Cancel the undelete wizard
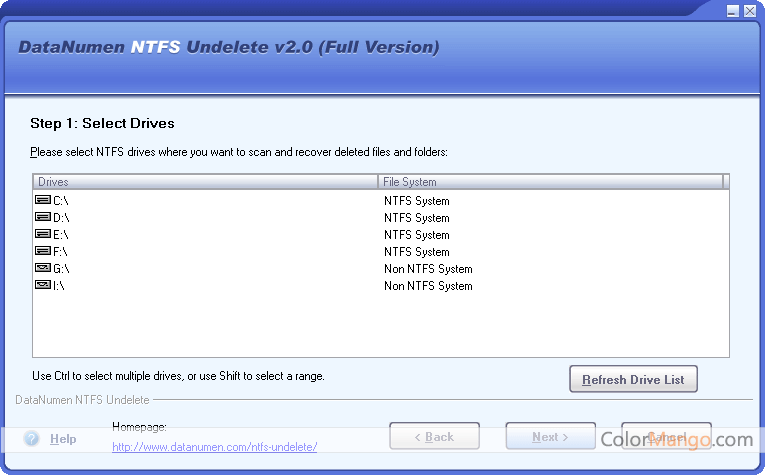Image resolution: width=765 pixels, height=475 pixels. (x=666, y=437)
